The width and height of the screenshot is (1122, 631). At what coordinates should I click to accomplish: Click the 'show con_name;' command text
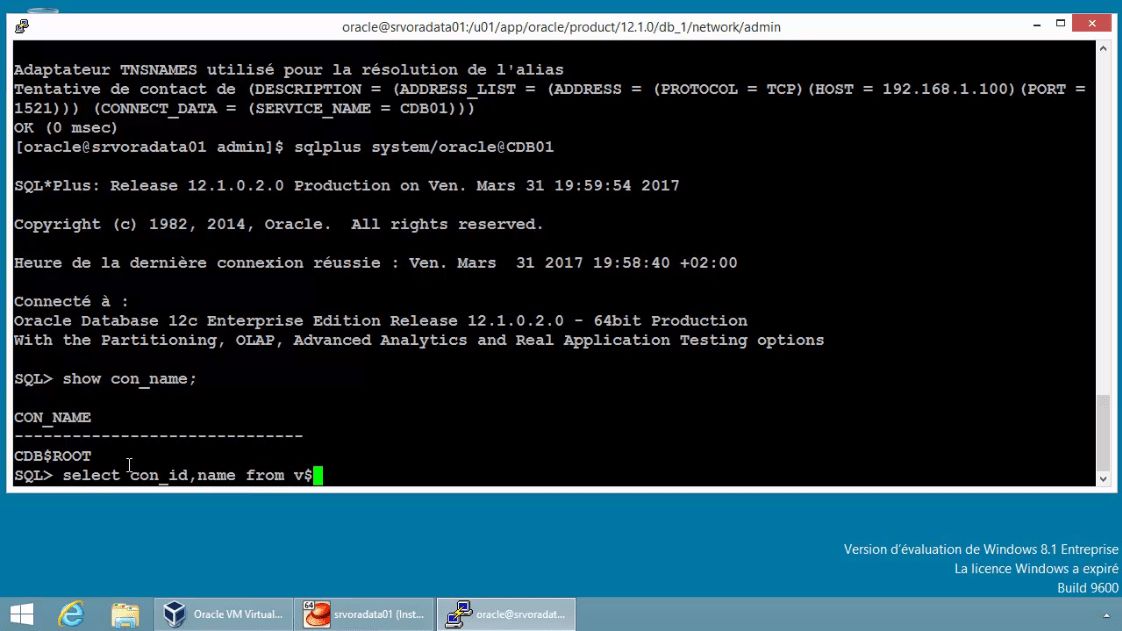tap(140, 378)
